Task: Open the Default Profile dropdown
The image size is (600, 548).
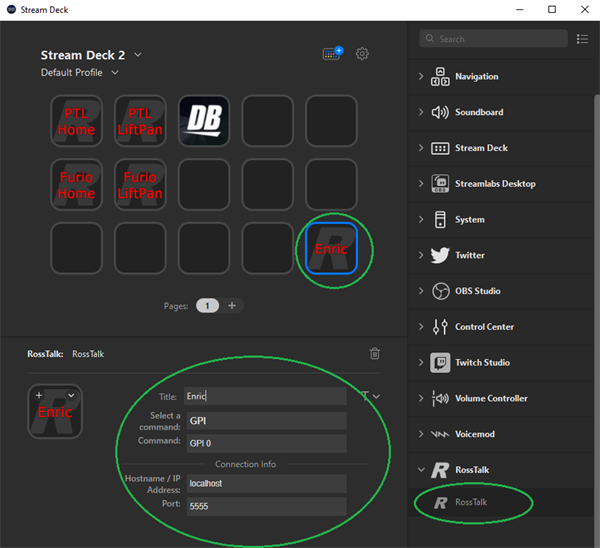Action: 115,72
